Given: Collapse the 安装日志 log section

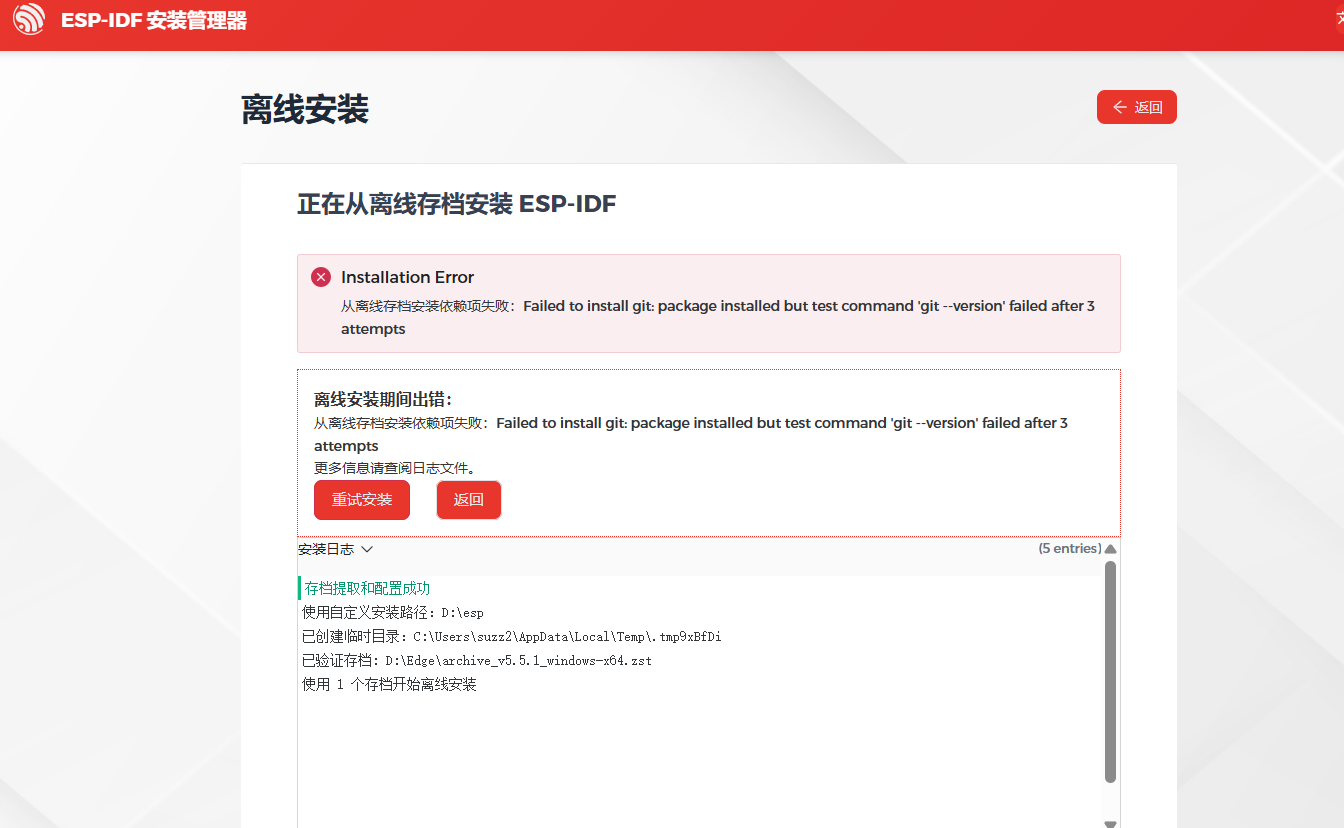Looking at the screenshot, I should (335, 549).
